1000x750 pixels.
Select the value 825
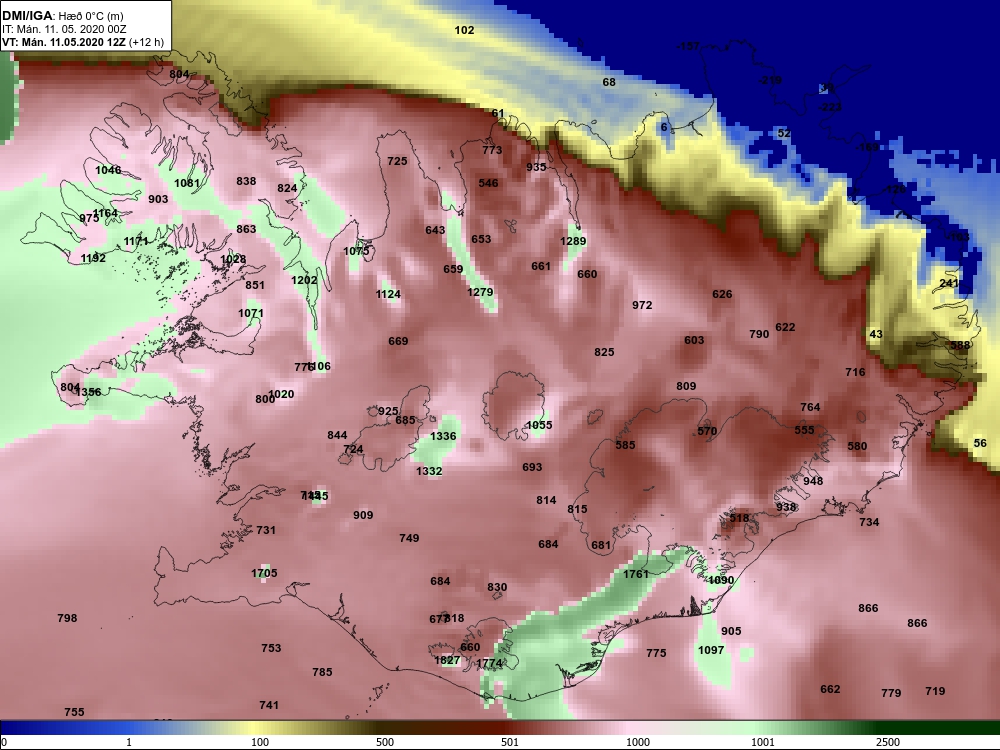point(604,352)
